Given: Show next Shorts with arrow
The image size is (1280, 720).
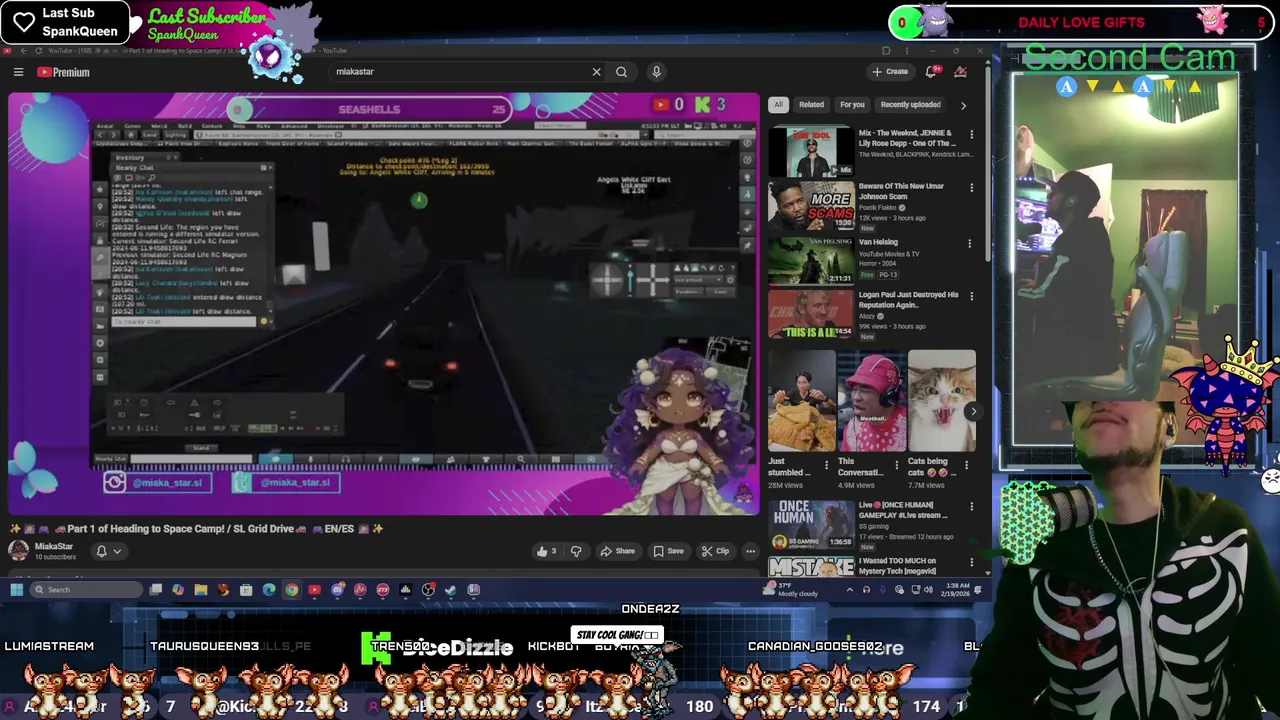Looking at the screenshot, I should 973,411.
